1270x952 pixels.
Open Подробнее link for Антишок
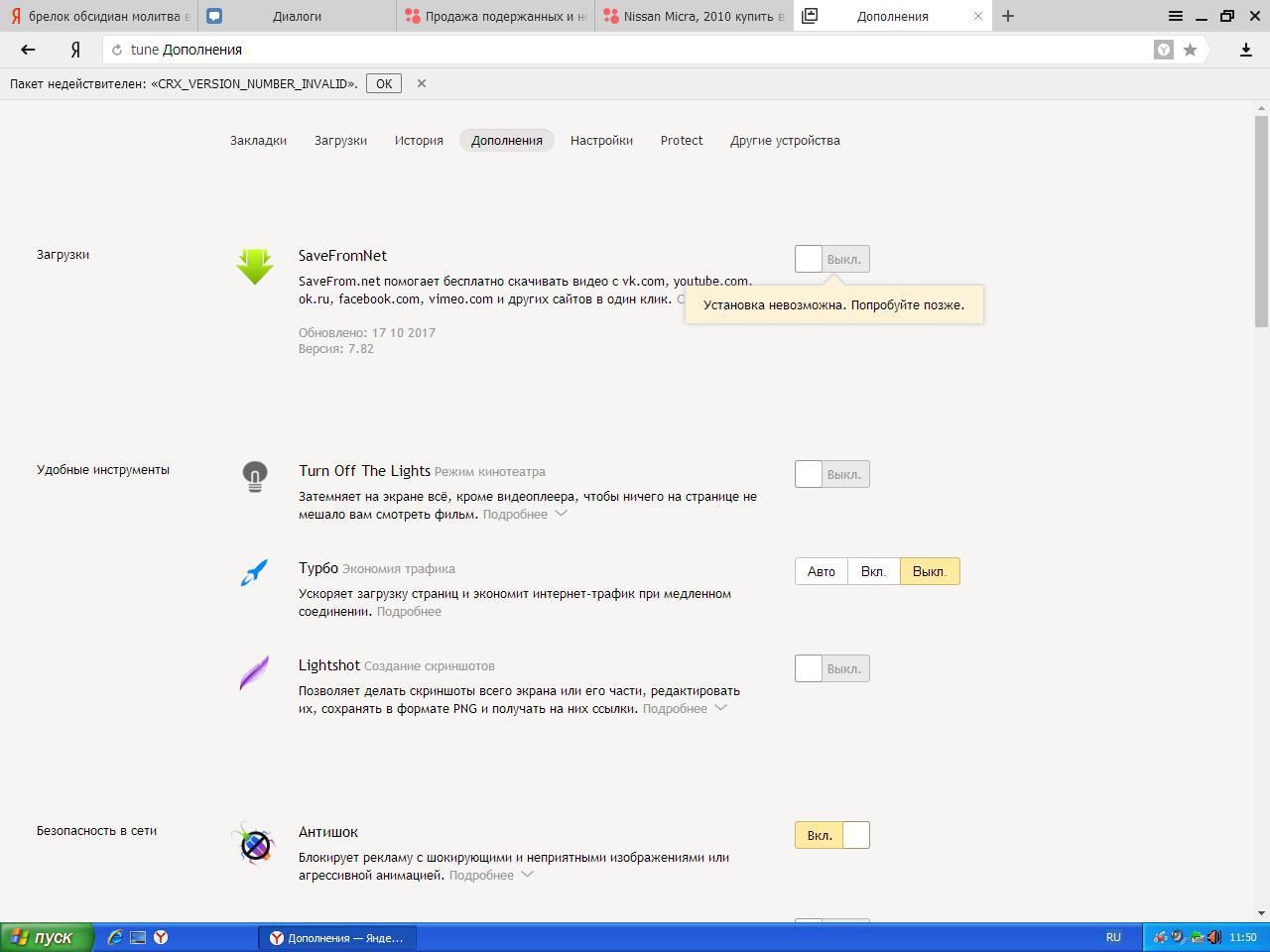pyautogui.click(x=481, y=875)
